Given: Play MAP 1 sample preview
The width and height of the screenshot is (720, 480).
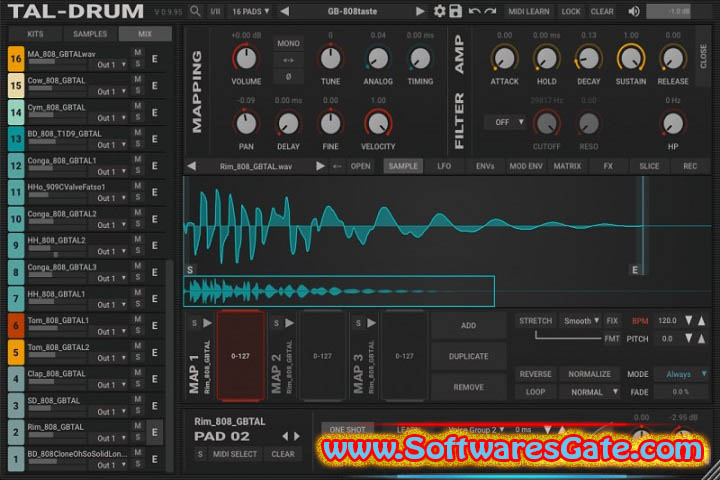Looking at the screenshot, I should tap(208, 323).
